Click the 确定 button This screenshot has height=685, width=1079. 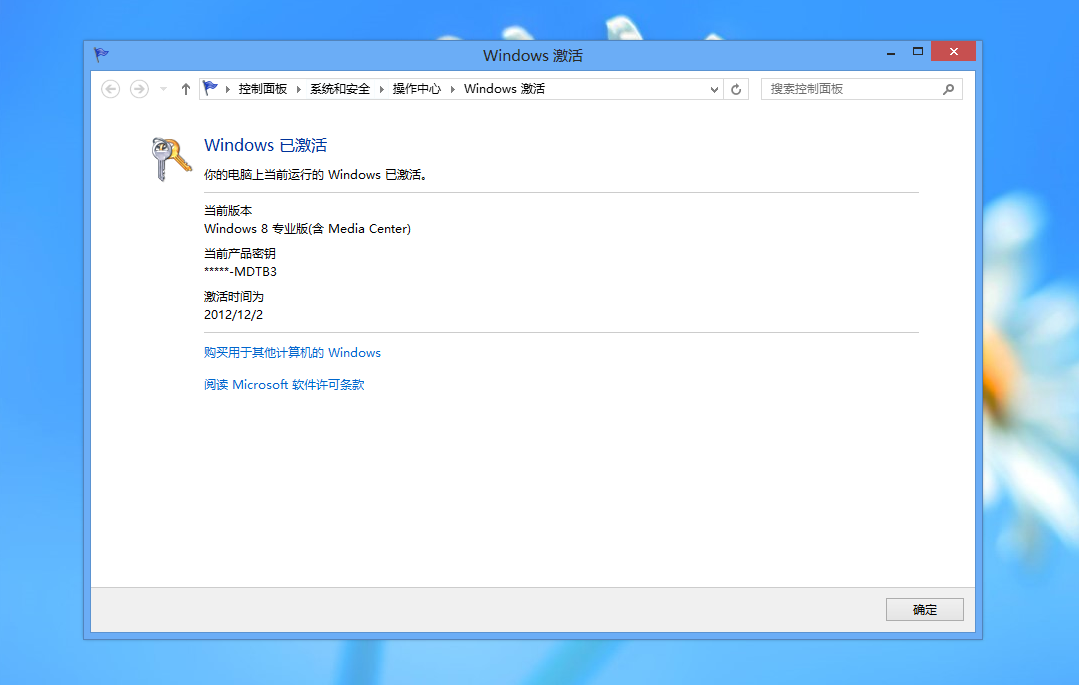pyautogui.click(x=925, y=610)
